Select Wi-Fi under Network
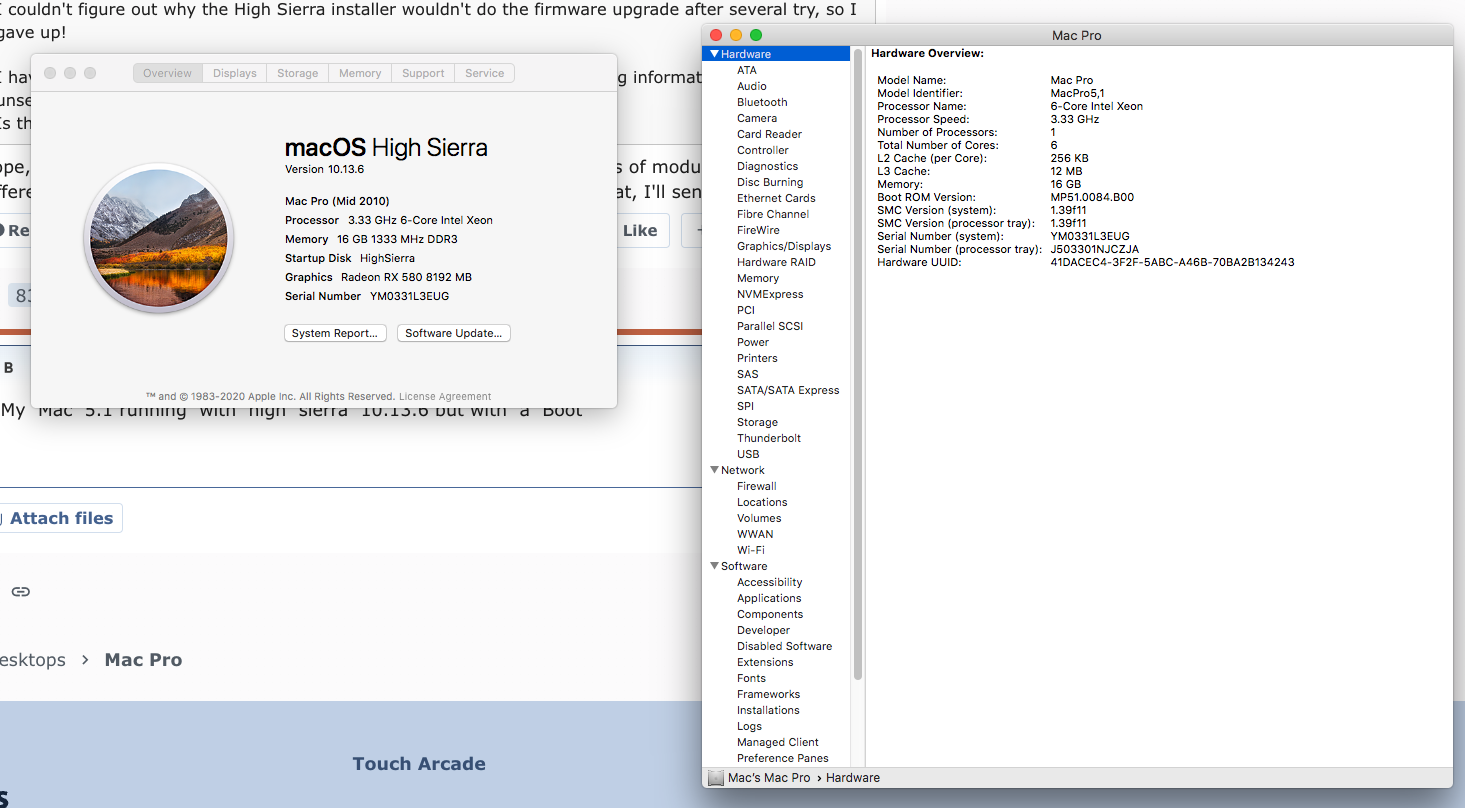This screenshot has height=808, width=1465. click(x=751, y=550)
